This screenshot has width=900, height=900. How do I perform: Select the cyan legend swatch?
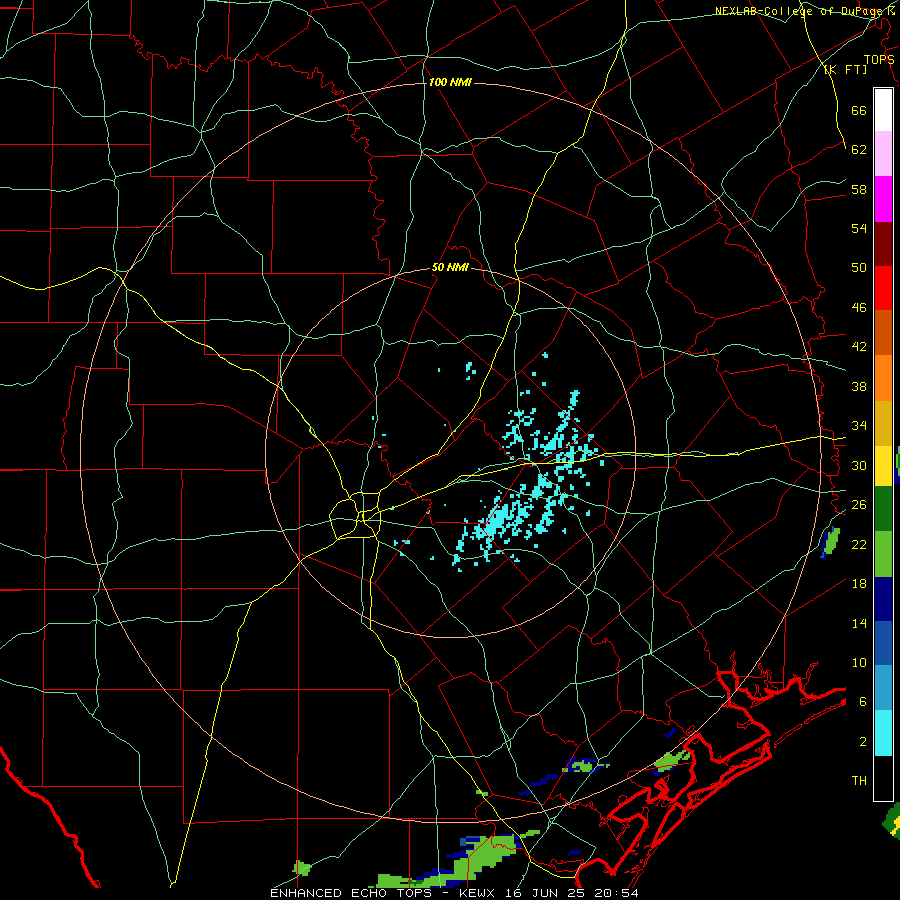tap(883, 733)
